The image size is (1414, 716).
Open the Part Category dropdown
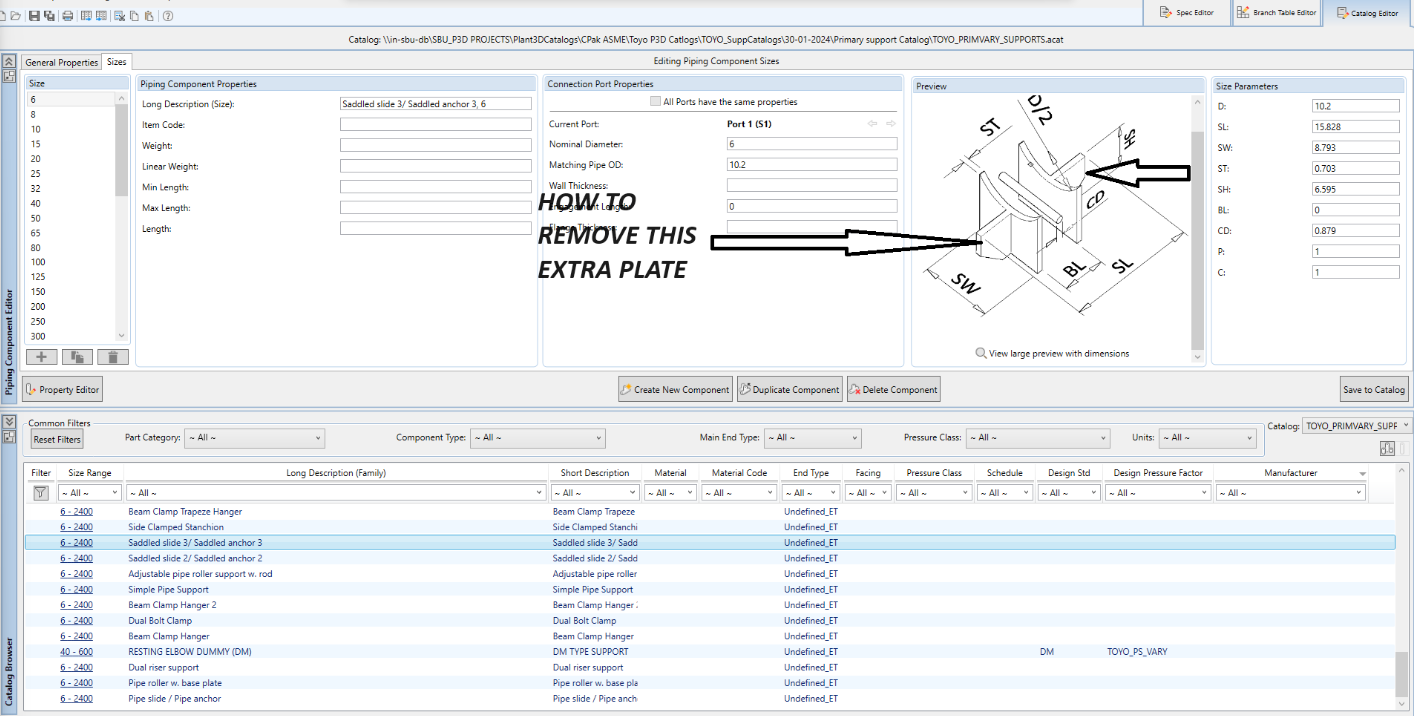coord(254,438)
